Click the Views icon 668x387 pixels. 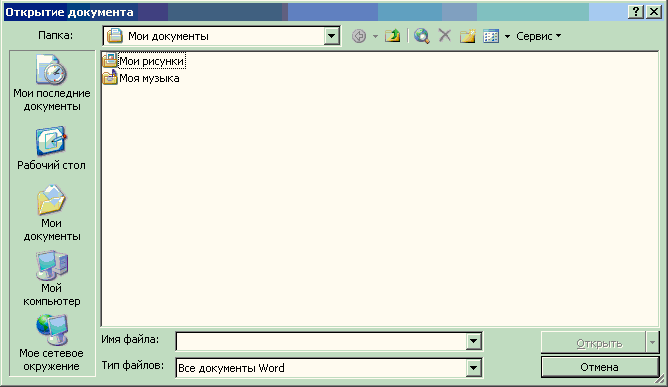pyautogui.click(x=491, y=36)
